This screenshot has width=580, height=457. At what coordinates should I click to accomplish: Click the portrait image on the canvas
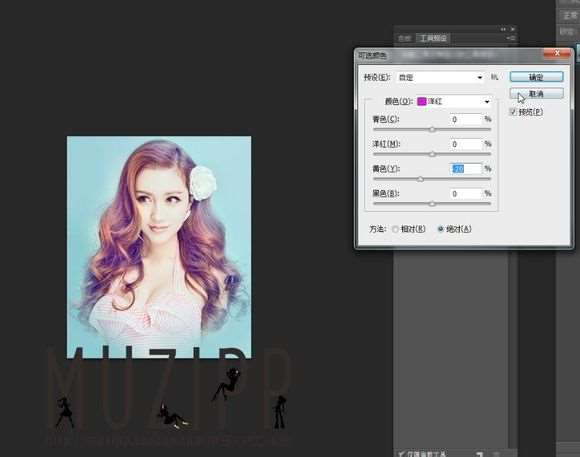(x=159, y=247)
